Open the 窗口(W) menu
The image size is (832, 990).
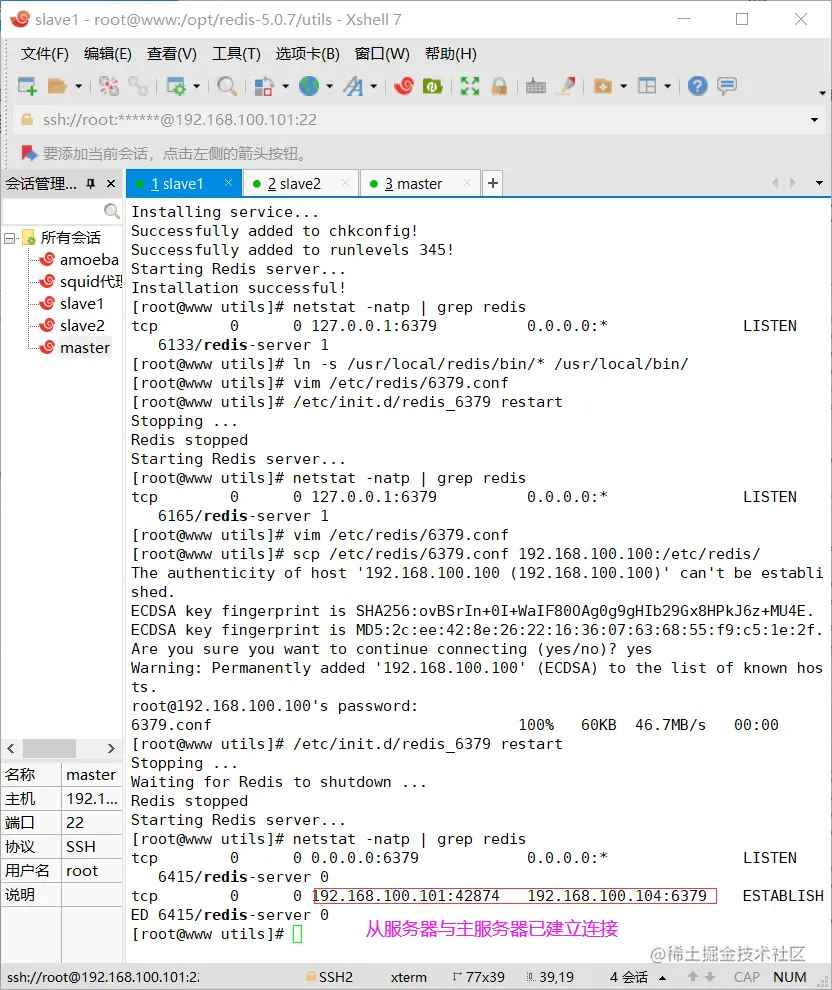pyautogui.click(x=382, y=54)
